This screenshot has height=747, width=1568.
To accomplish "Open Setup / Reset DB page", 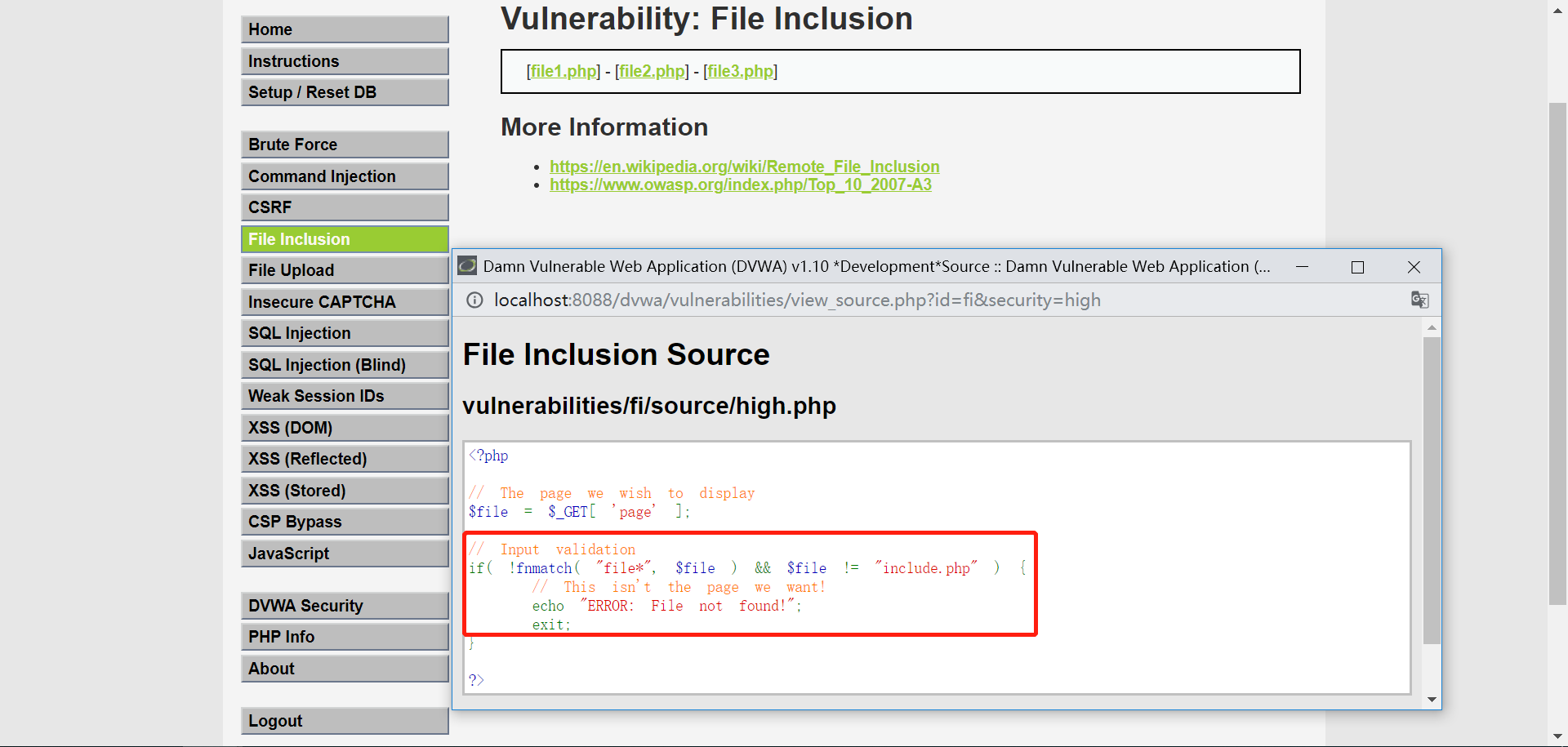I will click(x=345, y=92).
